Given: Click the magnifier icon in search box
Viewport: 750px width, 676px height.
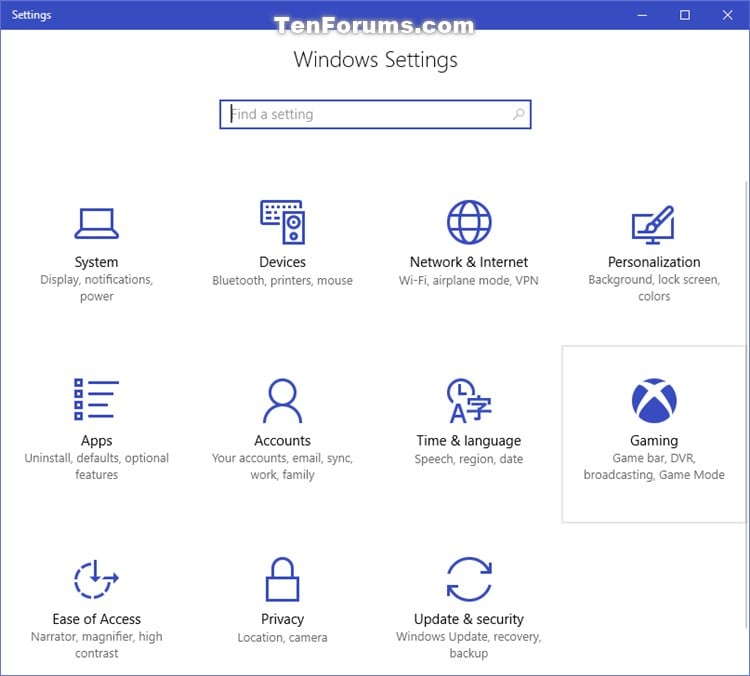Looking at the screenshot, I should coord(518,114).
